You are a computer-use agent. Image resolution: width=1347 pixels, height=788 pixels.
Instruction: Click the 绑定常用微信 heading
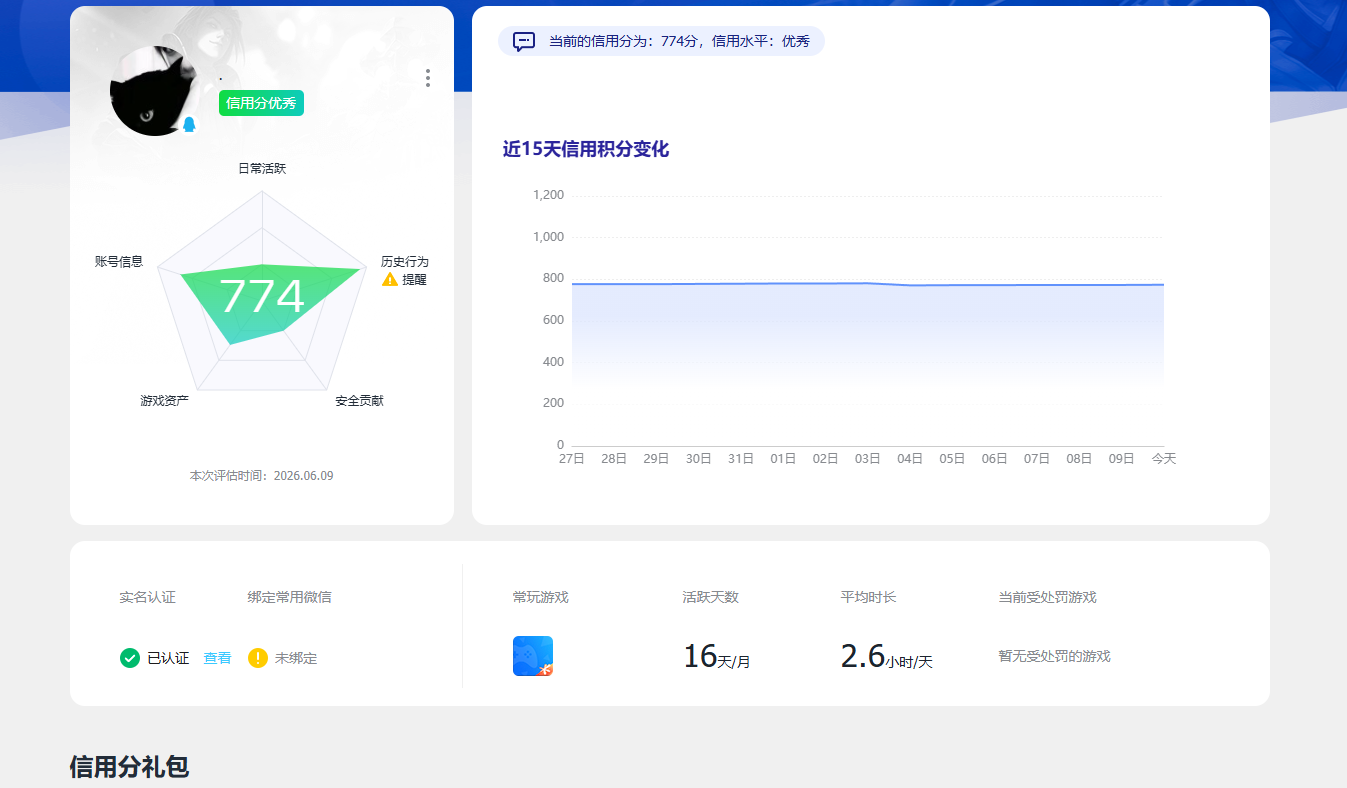pos(290,597)
